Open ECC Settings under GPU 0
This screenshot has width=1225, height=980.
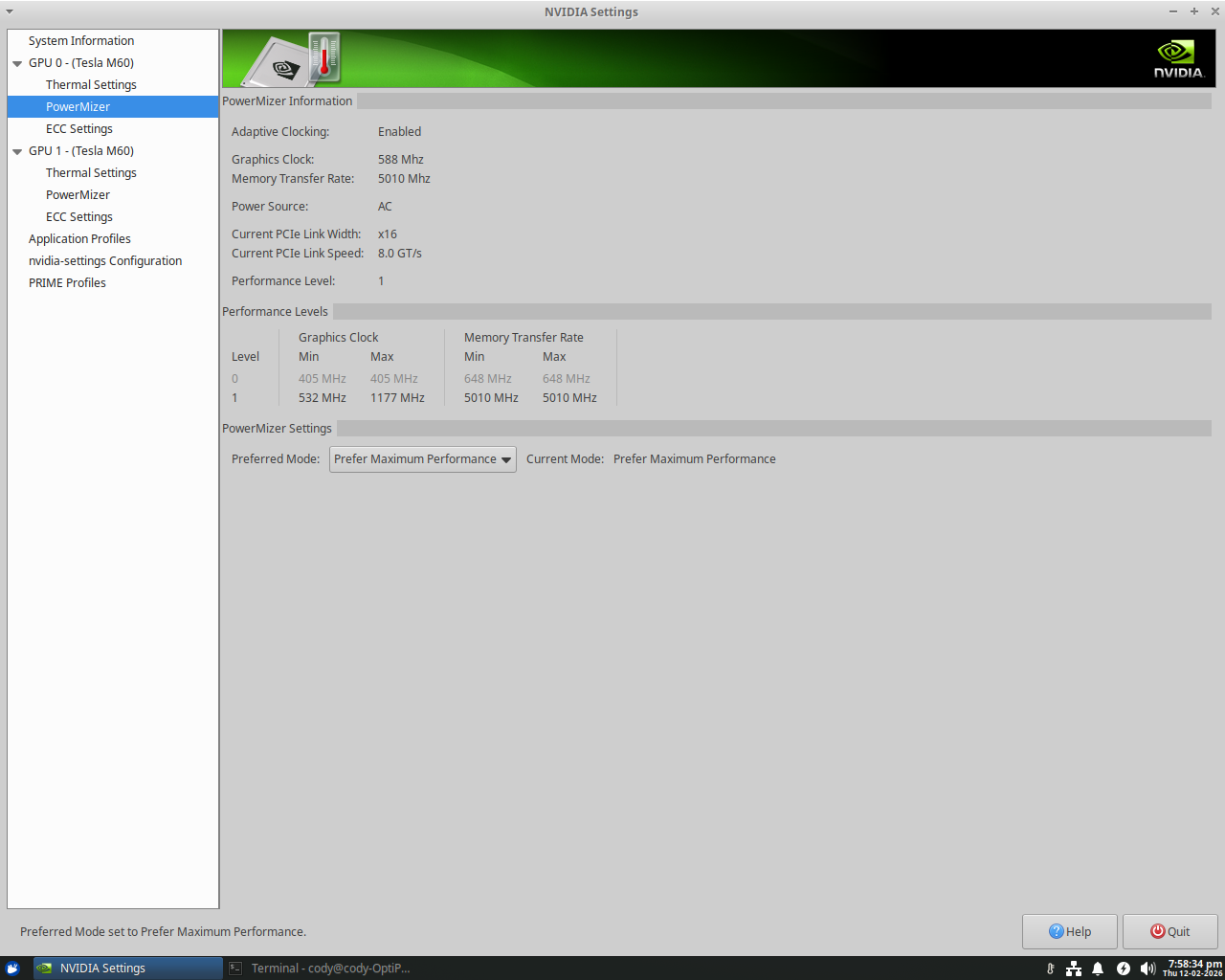(x=79, y=129)
